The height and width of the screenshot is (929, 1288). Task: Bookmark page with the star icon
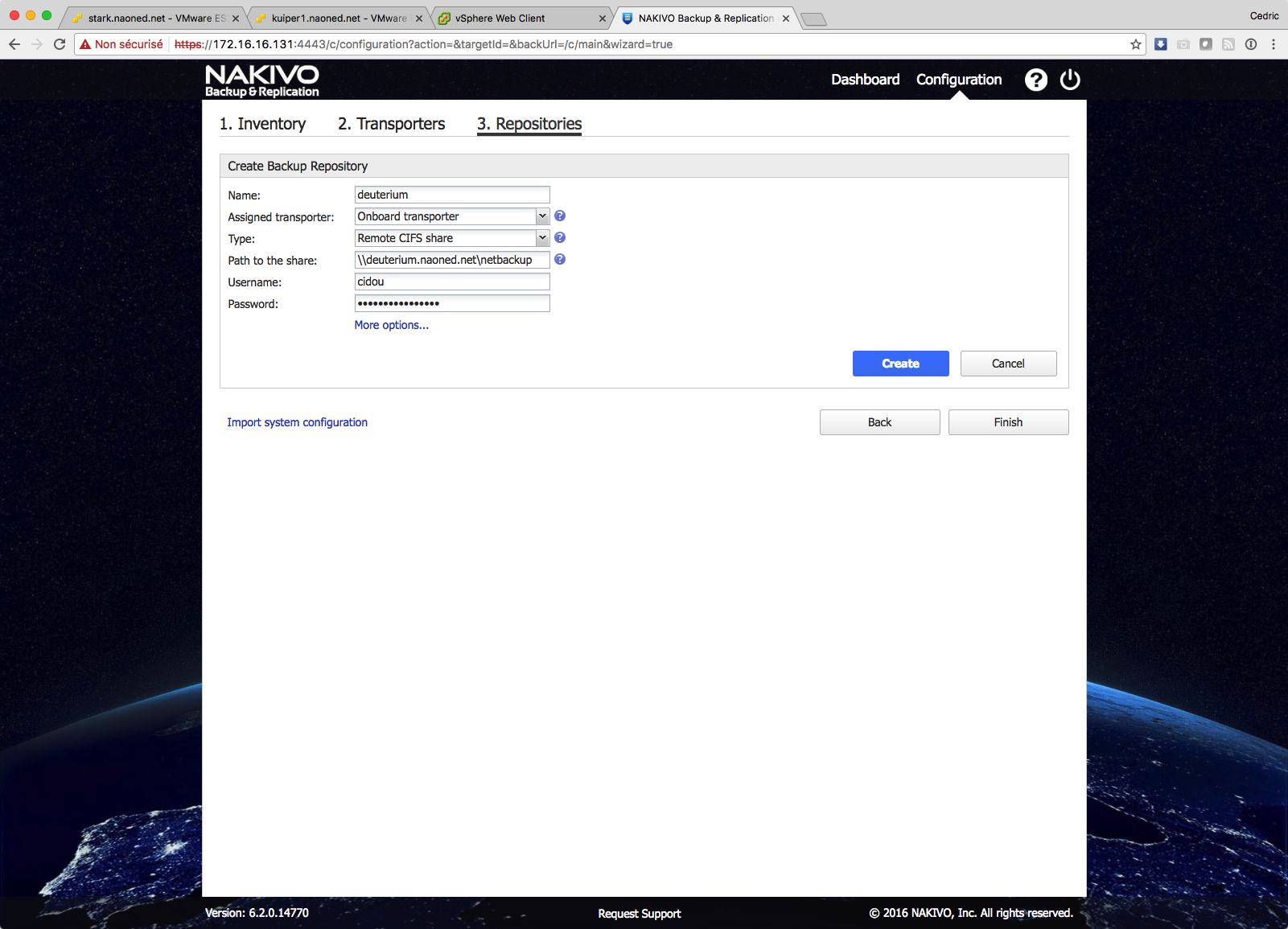pyautogui.click(x=1135, y=44)
